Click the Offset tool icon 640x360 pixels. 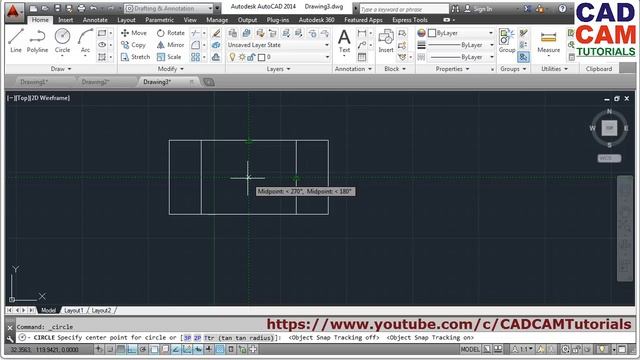click(x=216, y=57)
